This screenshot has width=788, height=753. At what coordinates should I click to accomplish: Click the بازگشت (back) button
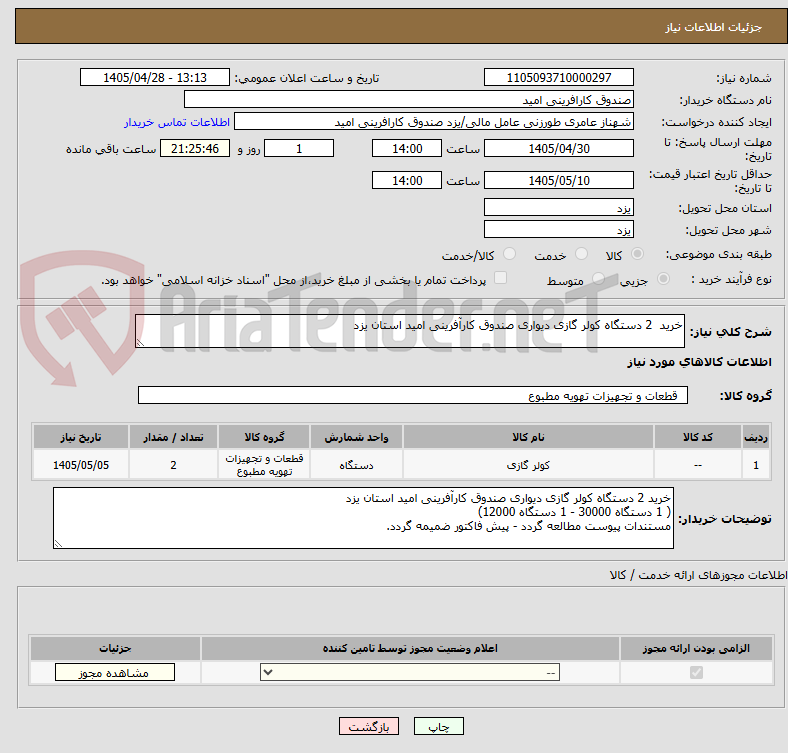coord(368,726)
